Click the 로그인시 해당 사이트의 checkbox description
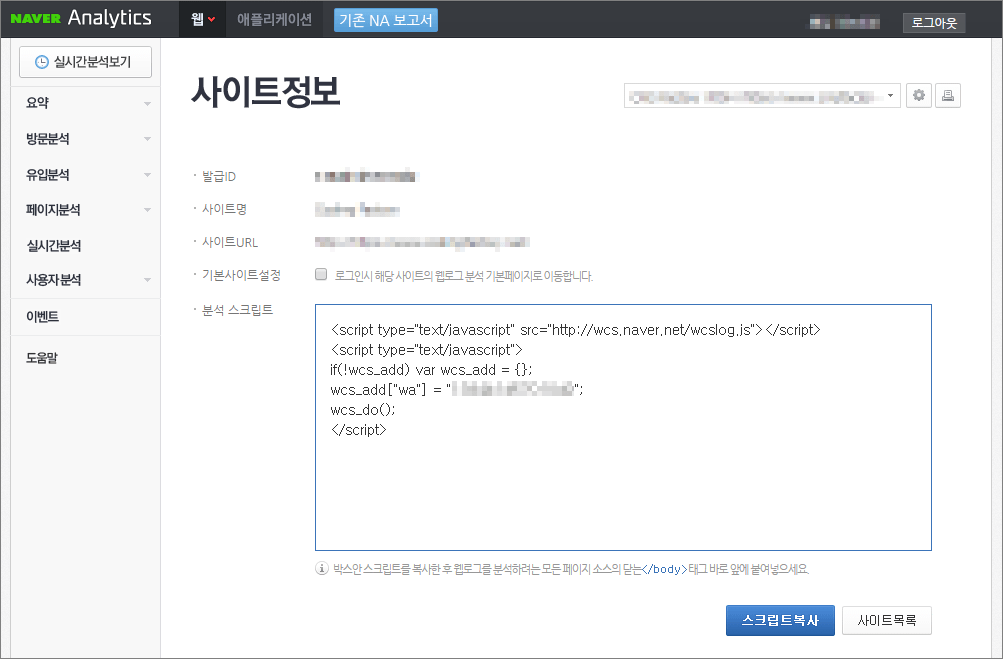 pos(464,276)
